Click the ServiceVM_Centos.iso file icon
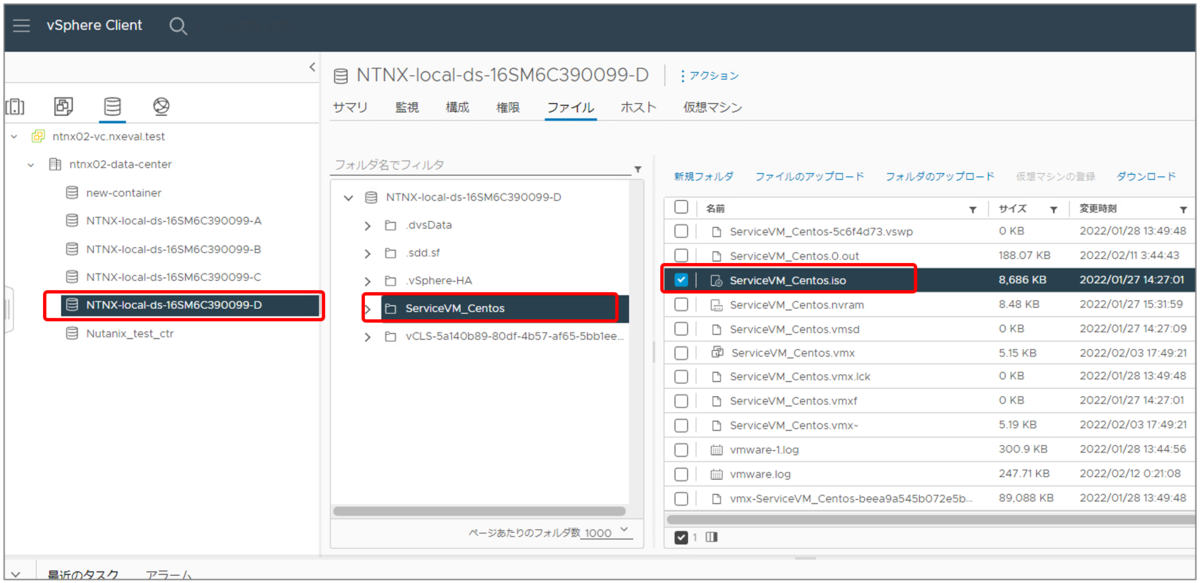Viewport: 1200px width, 583px height. point(716,281)
